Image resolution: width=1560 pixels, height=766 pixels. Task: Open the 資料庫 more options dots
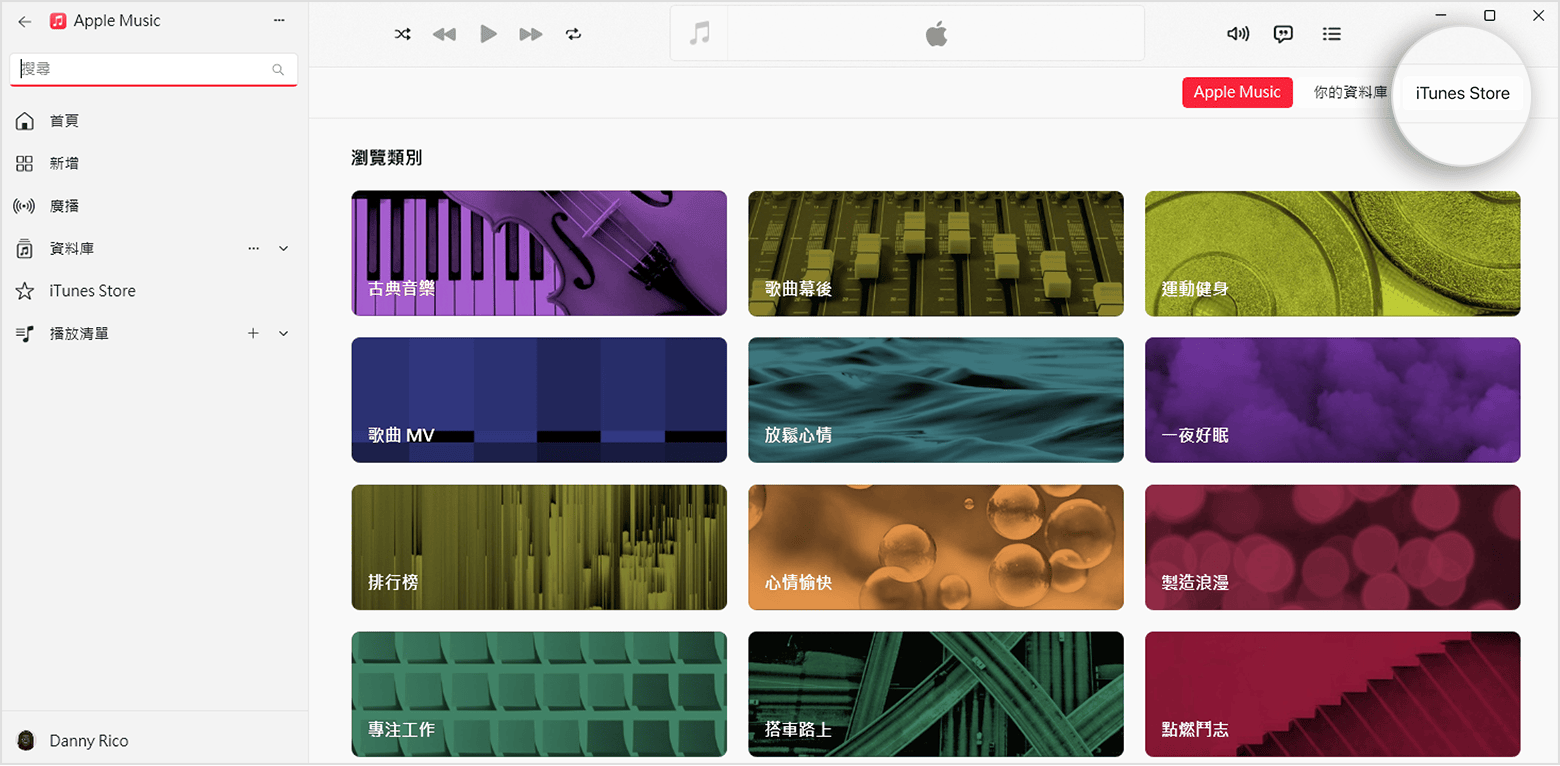point(254,248)
